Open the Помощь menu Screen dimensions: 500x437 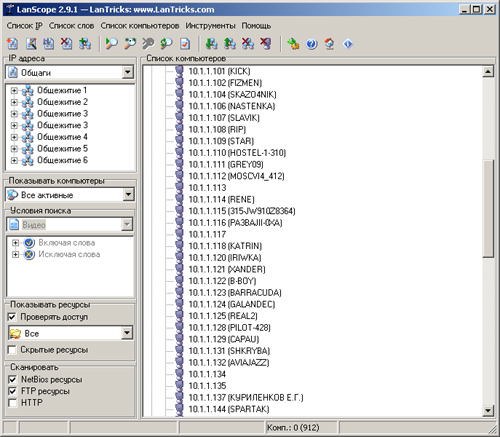[x=256, y=26]
